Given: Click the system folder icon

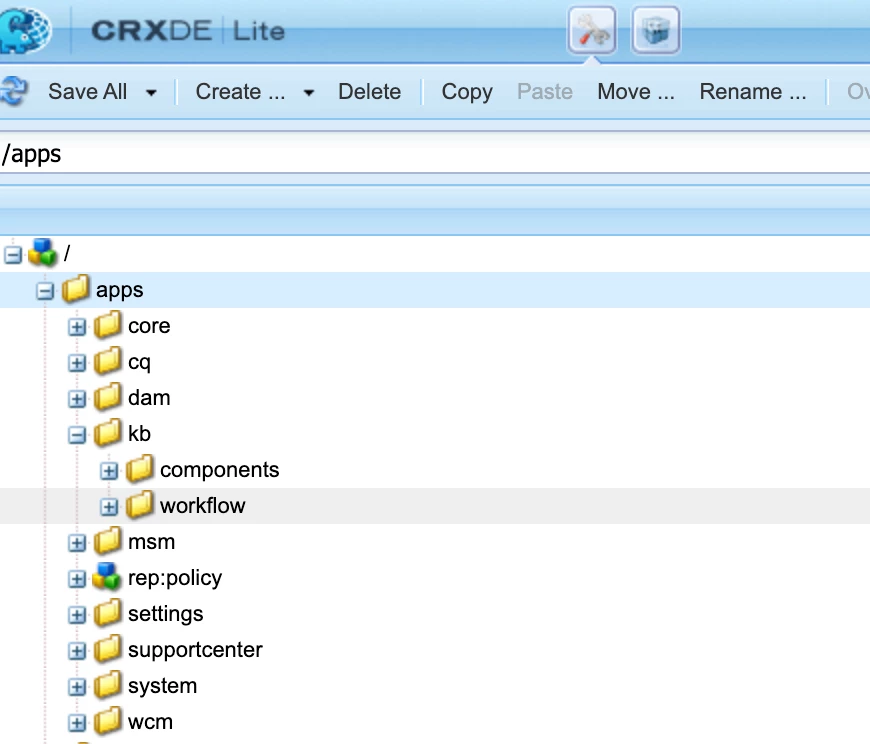Looking at the screenshot, I should tap(108, 686).
